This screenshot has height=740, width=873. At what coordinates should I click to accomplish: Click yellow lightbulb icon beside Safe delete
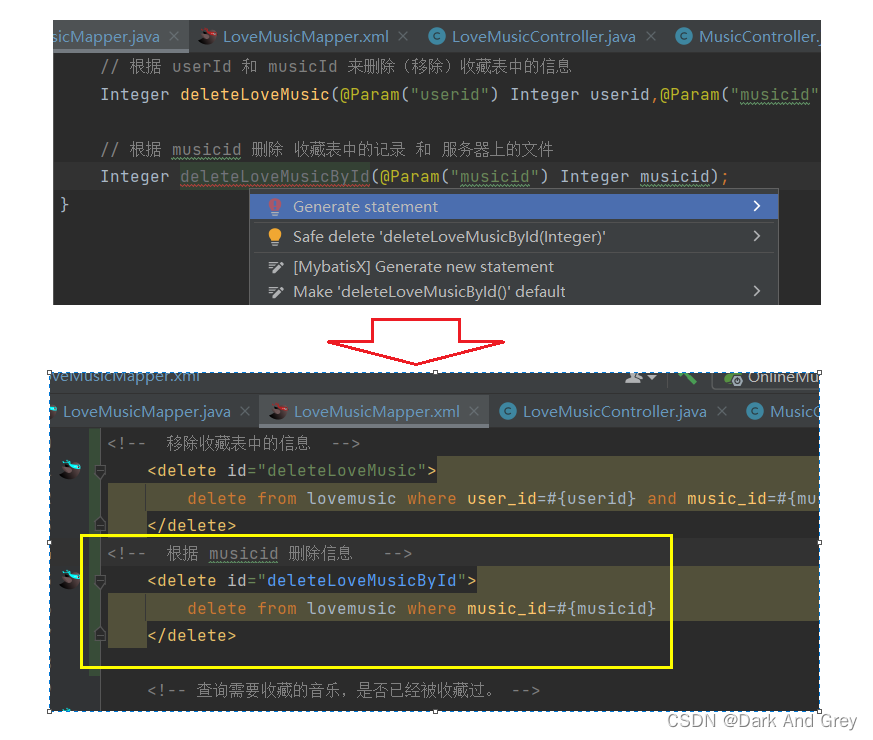tap(274, 237)
